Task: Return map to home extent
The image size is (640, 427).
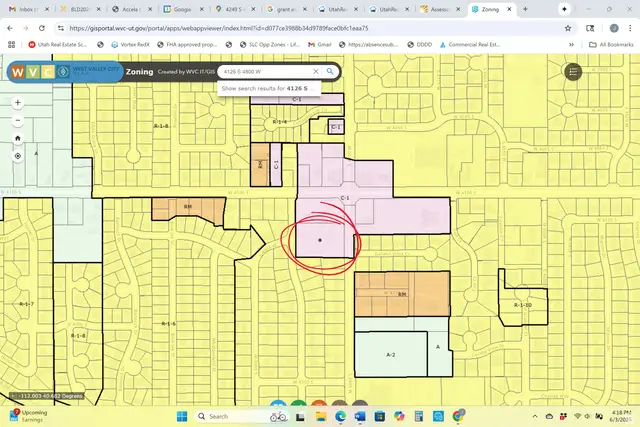Action: 18,138
